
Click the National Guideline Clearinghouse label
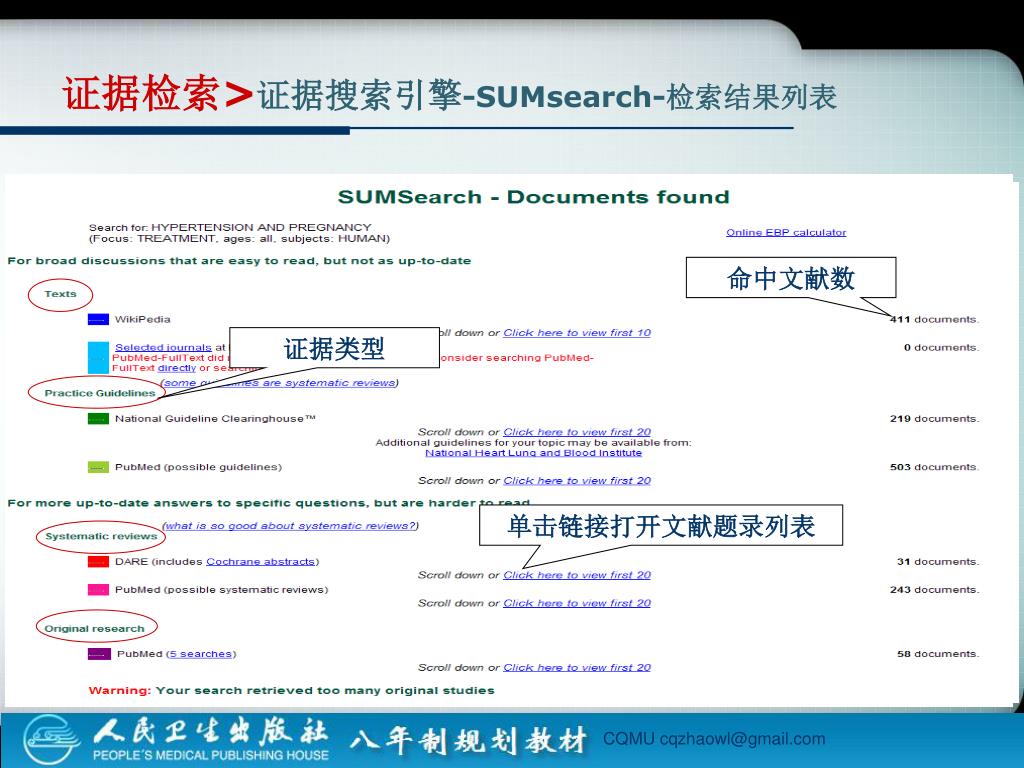[x=215, y=419]
